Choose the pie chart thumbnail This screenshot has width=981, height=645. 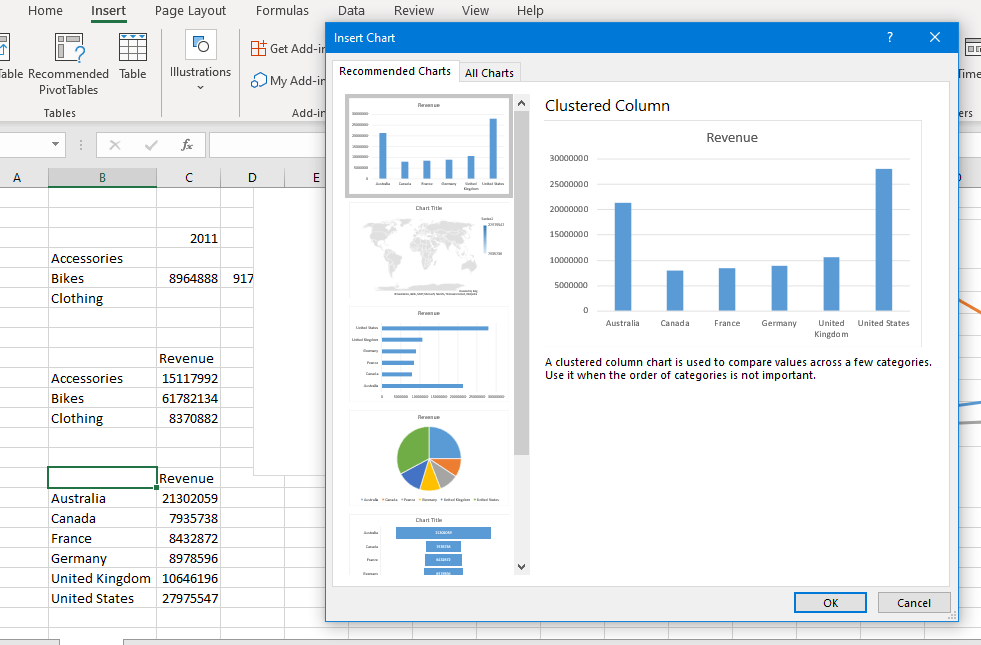coord(428,457)
